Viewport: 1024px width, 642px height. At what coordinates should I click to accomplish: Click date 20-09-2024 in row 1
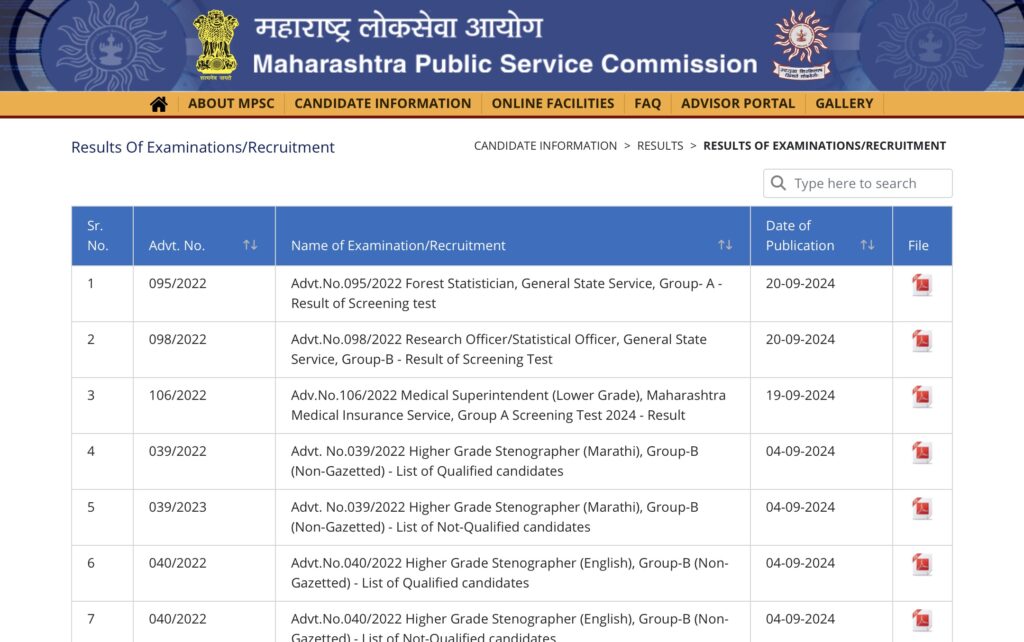800,283
